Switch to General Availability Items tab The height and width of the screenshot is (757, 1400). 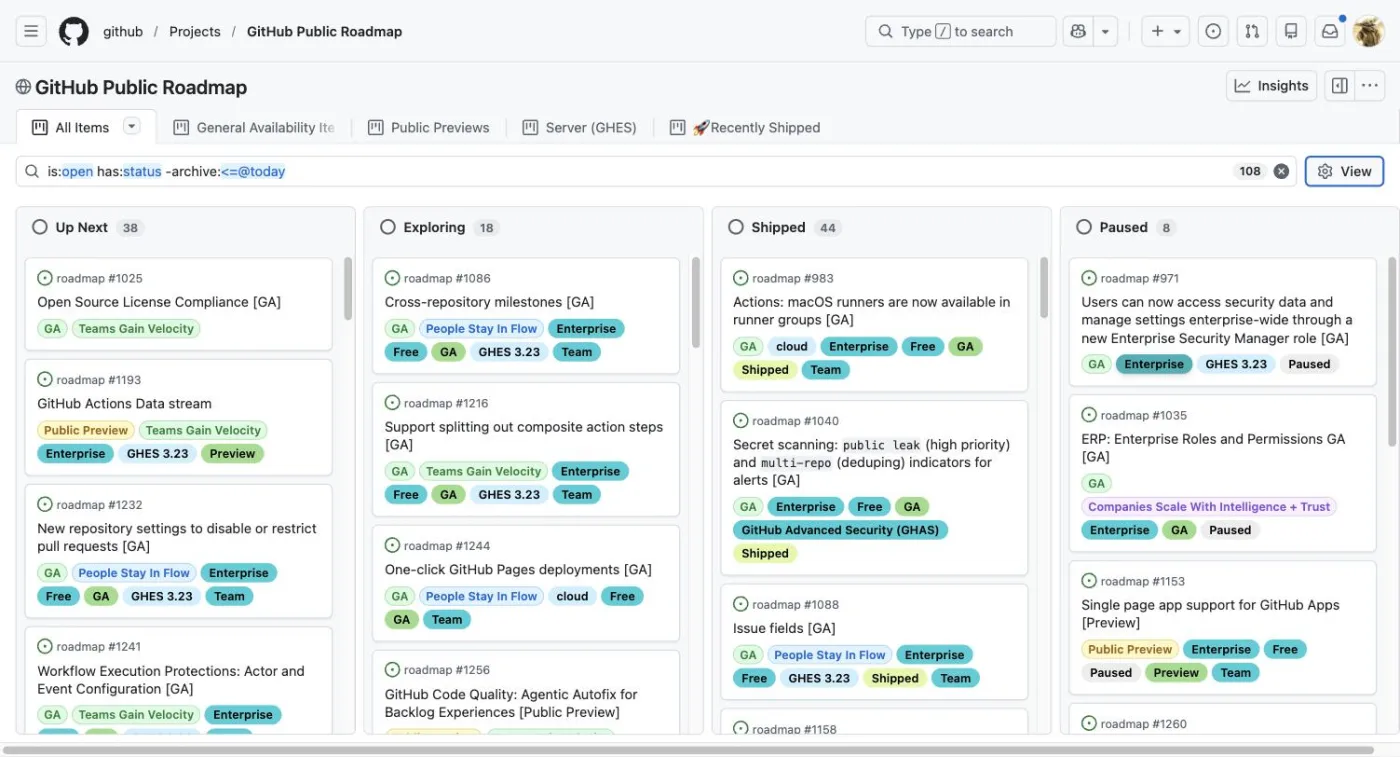pos(254,127)
